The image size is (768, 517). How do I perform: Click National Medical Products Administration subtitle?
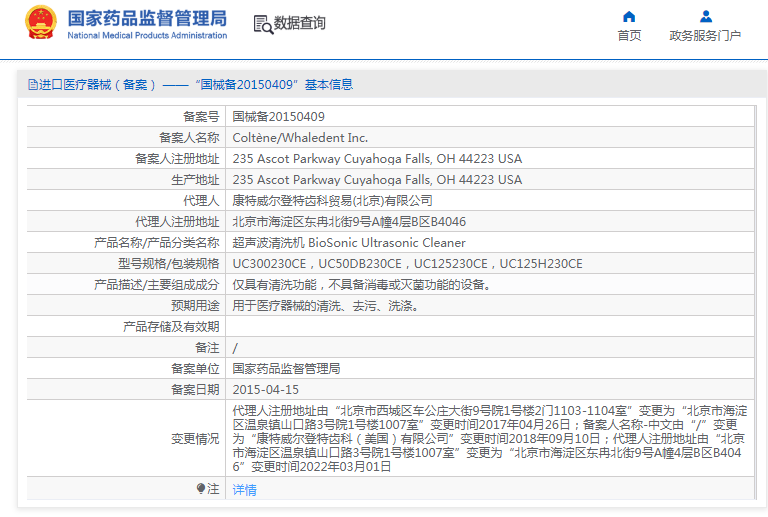pos(147,35)
